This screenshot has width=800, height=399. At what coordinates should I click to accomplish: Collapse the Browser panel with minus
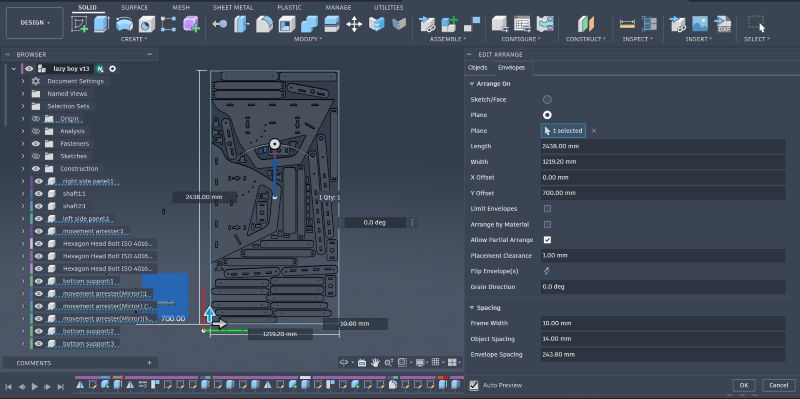click(x=149, y=54)
